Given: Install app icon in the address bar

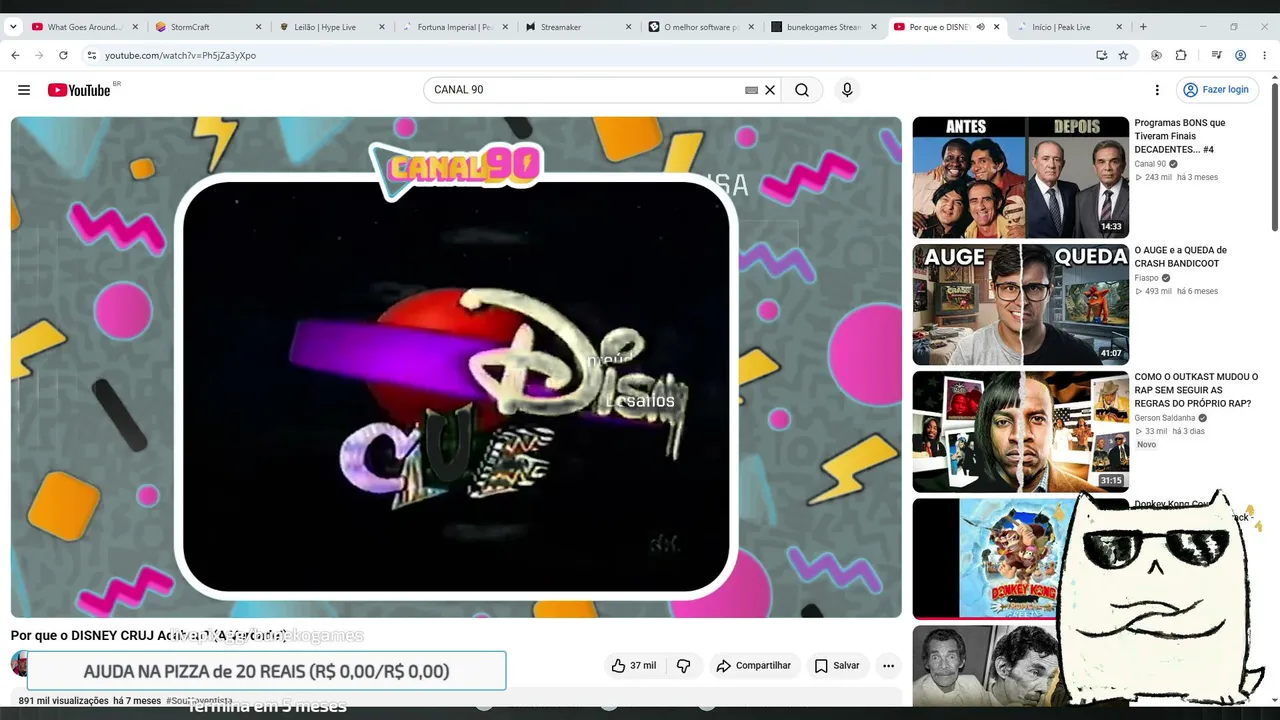Looking at the screenshot, I should (x=1101, y=55).
